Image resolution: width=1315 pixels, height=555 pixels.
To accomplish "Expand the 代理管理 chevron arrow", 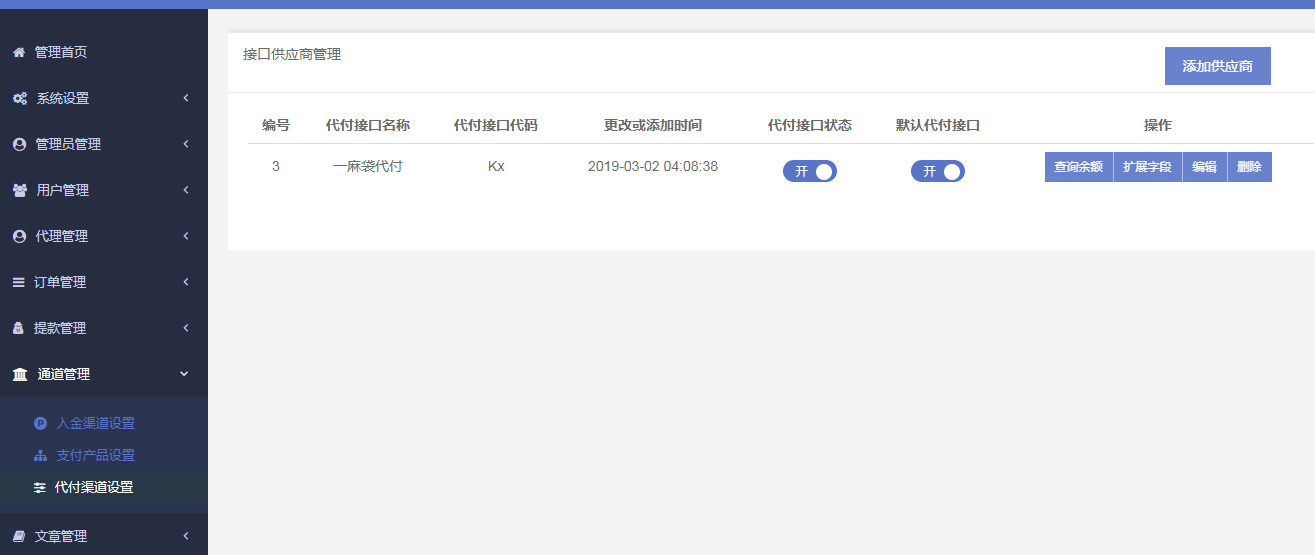I will tap(186, 236).
